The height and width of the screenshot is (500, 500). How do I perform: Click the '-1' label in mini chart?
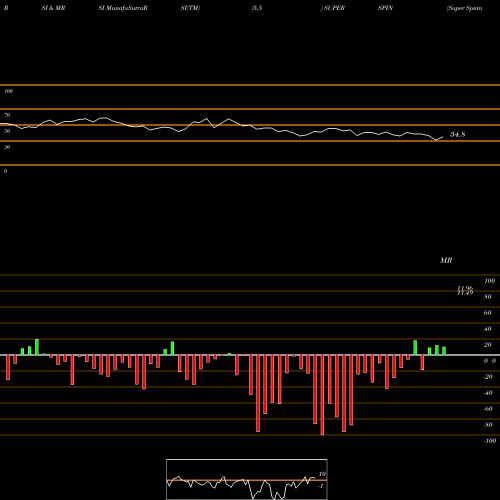(x=321, y=486)
